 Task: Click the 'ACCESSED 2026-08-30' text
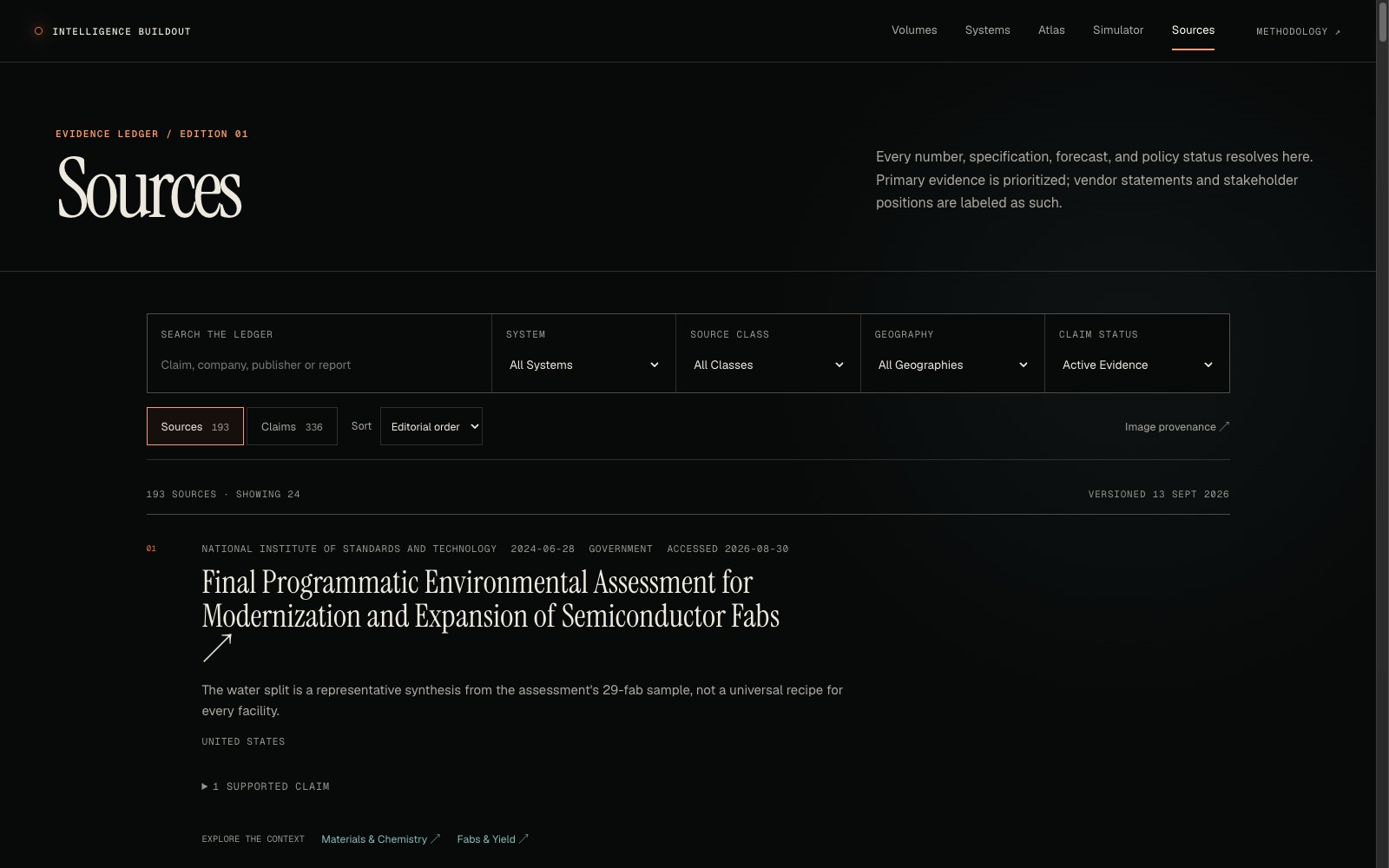[x=727, y=549]
